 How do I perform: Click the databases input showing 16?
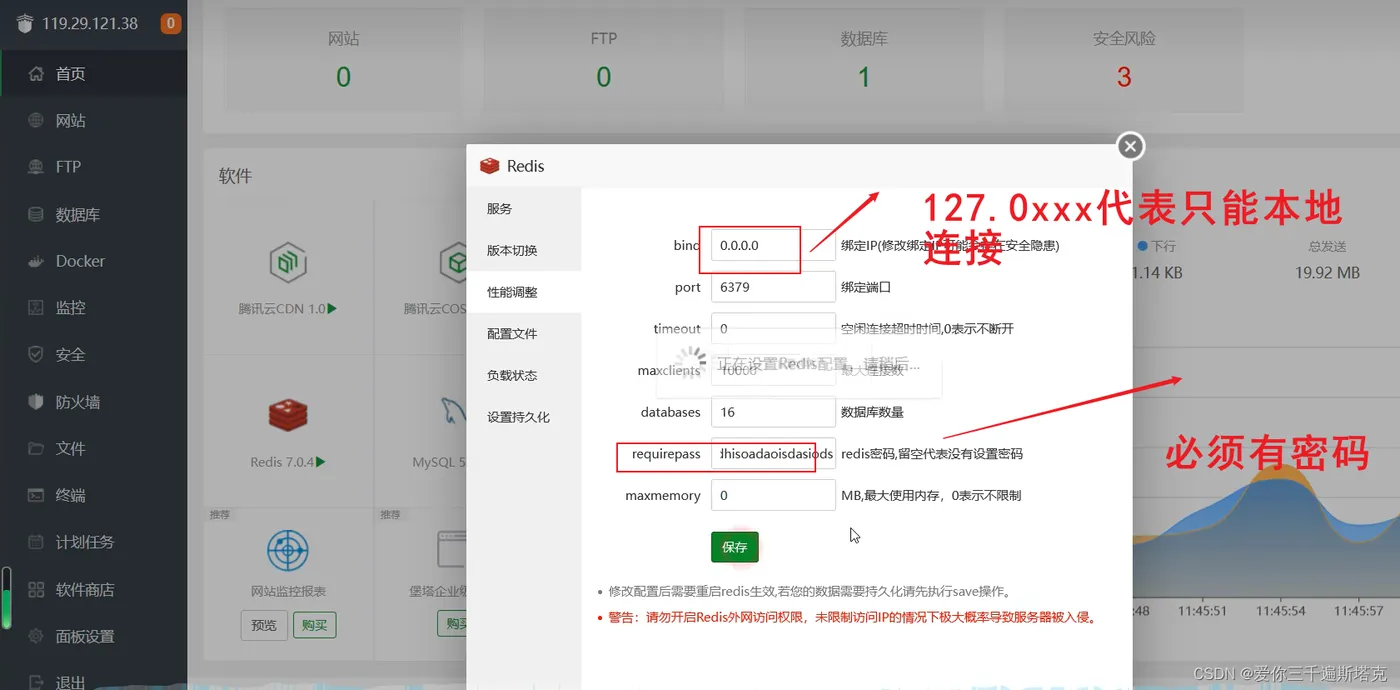tap(773, 412)
